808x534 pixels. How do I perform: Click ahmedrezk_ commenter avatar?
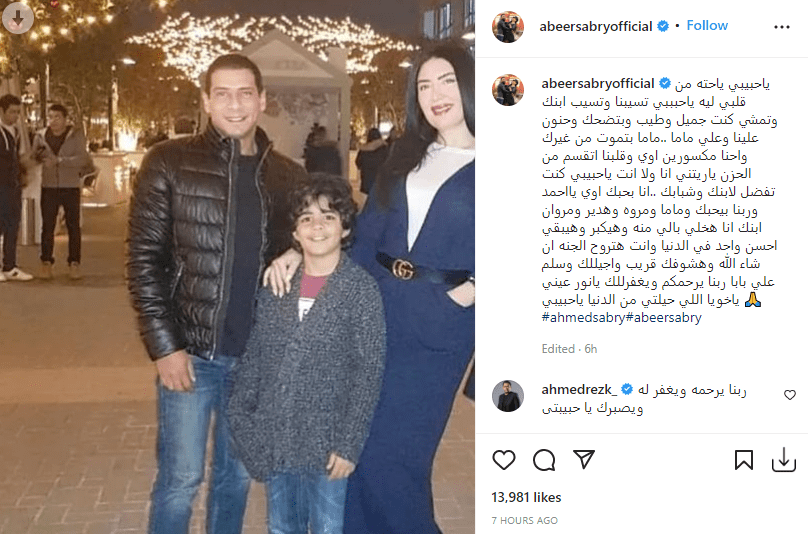coord(508,396)
